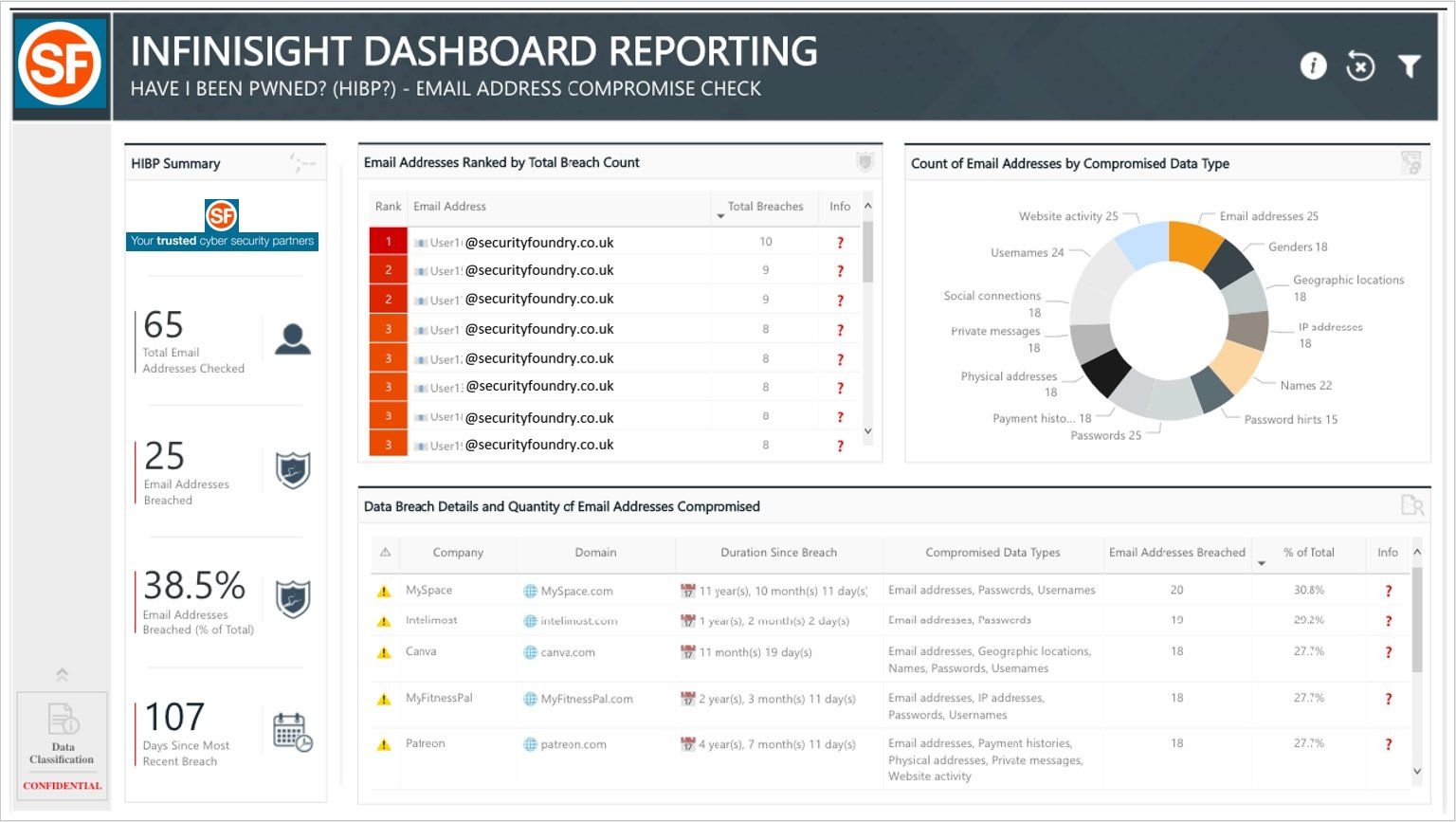Click the calendar icon beside 11 month(s) 19 day(s)
1456x822 pixels.
pyautogui.click(x=688, y=652)
